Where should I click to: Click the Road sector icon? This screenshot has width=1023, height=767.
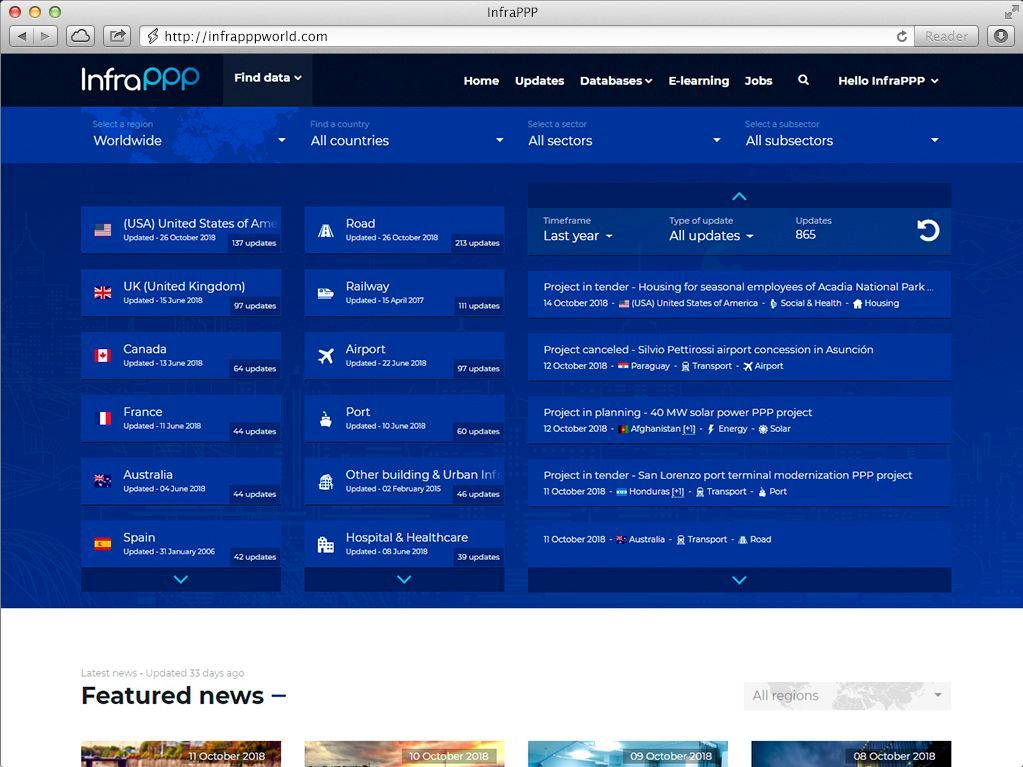point(325,230)
